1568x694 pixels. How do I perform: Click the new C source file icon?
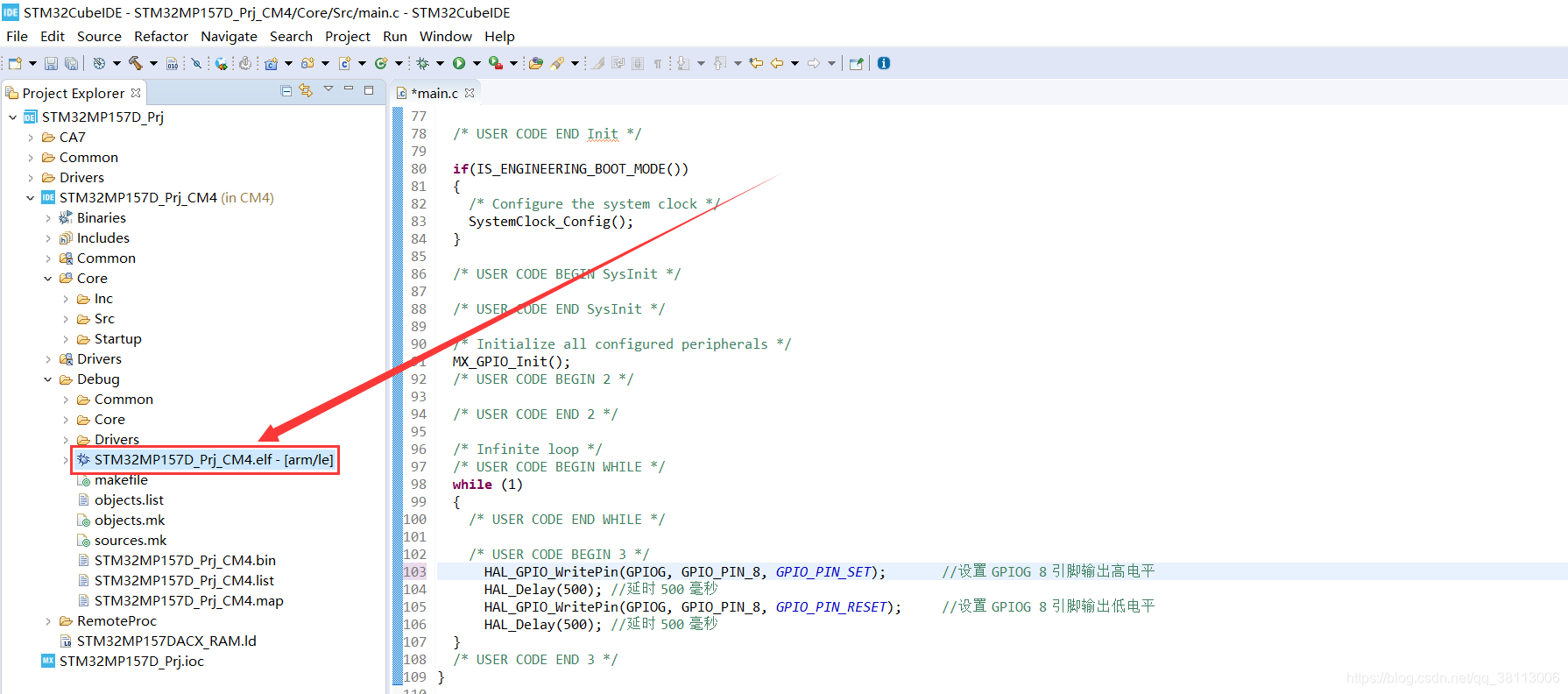(344, 63)
